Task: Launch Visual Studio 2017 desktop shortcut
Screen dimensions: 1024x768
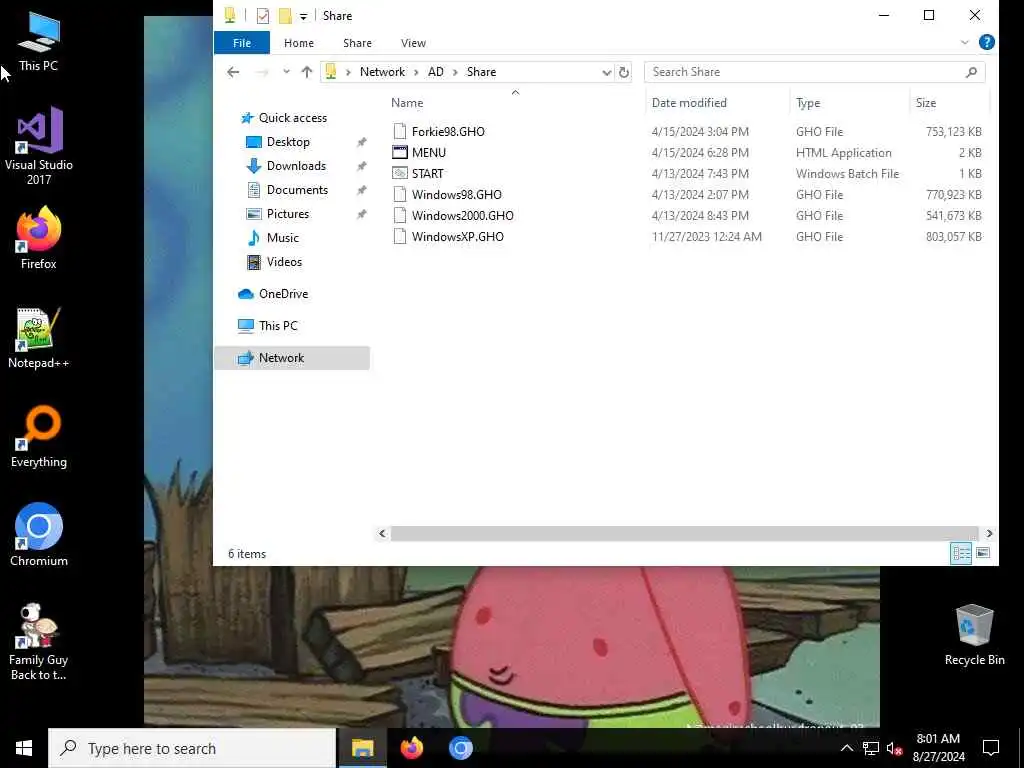Action: coord(39,146)
